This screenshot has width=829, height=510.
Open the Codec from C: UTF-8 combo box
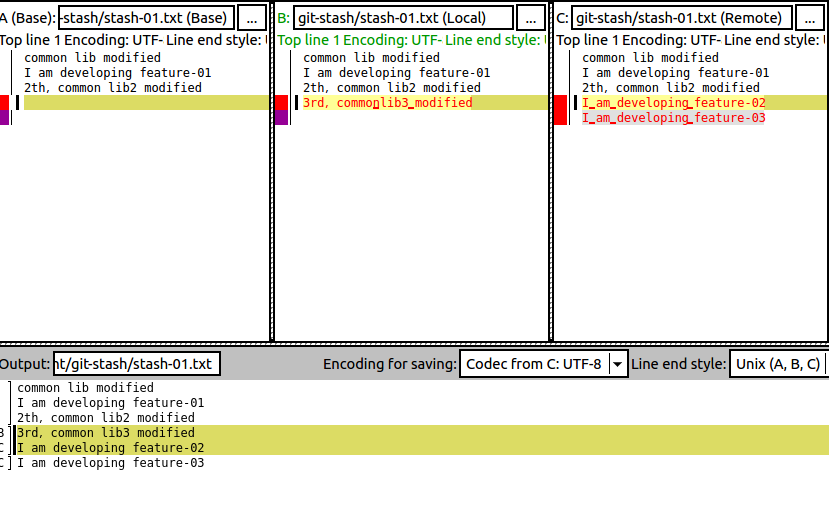click(544, 364)
